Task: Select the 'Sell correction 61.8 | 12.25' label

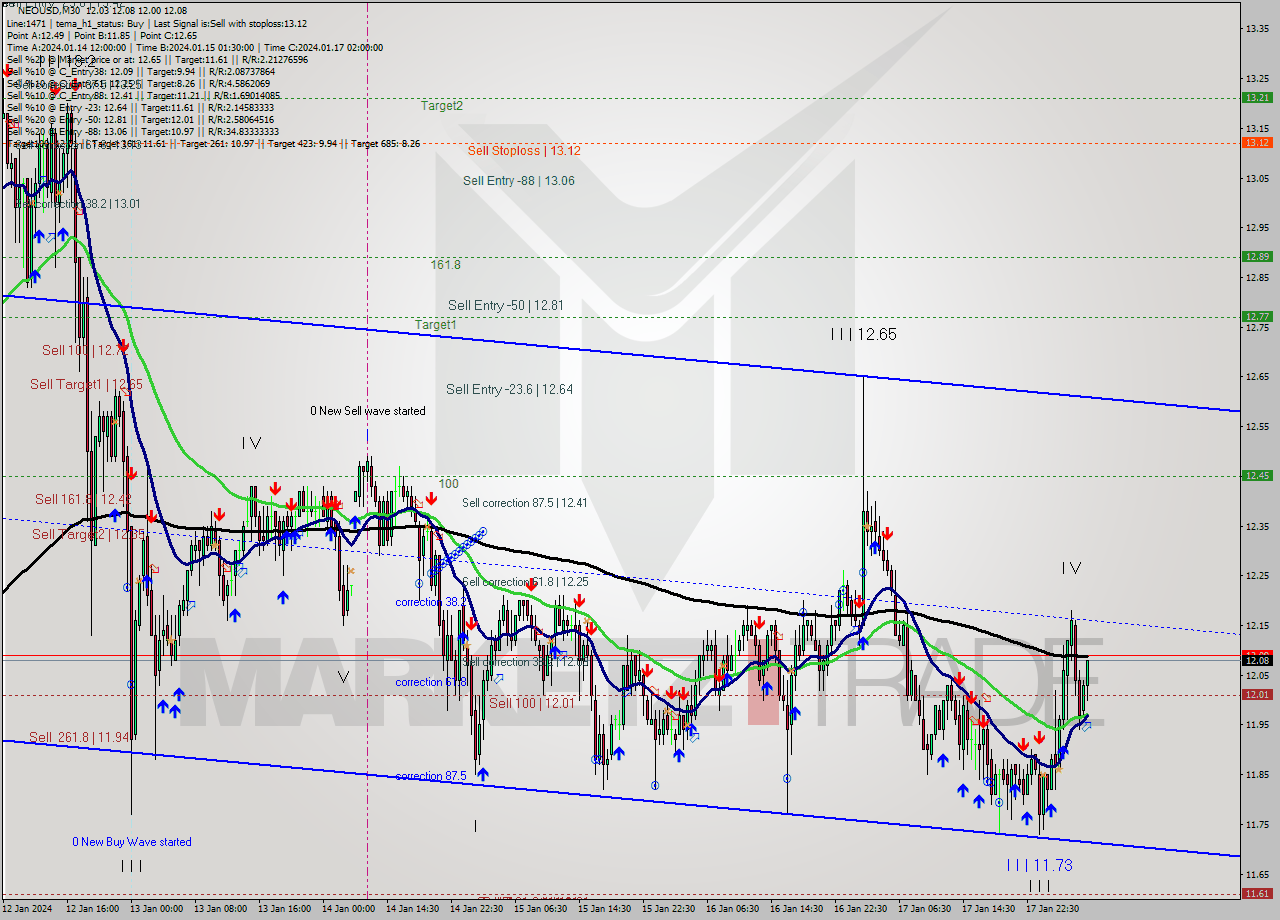Action: [x=525, y=582]
